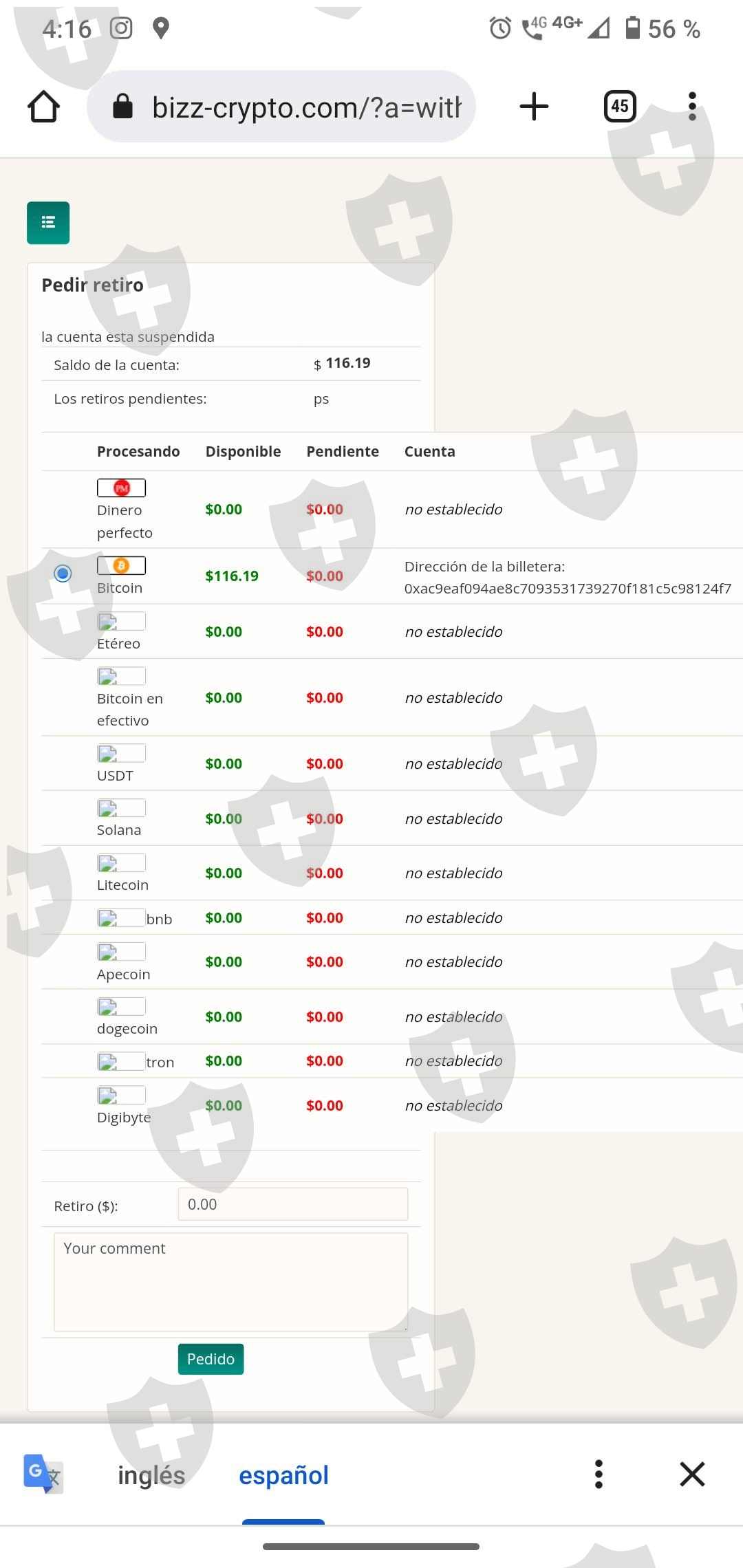This screenshot has width=743, height=1568.
Task: Select the español translation tab
Action: pyautogui.click(x=283, y=1475)
